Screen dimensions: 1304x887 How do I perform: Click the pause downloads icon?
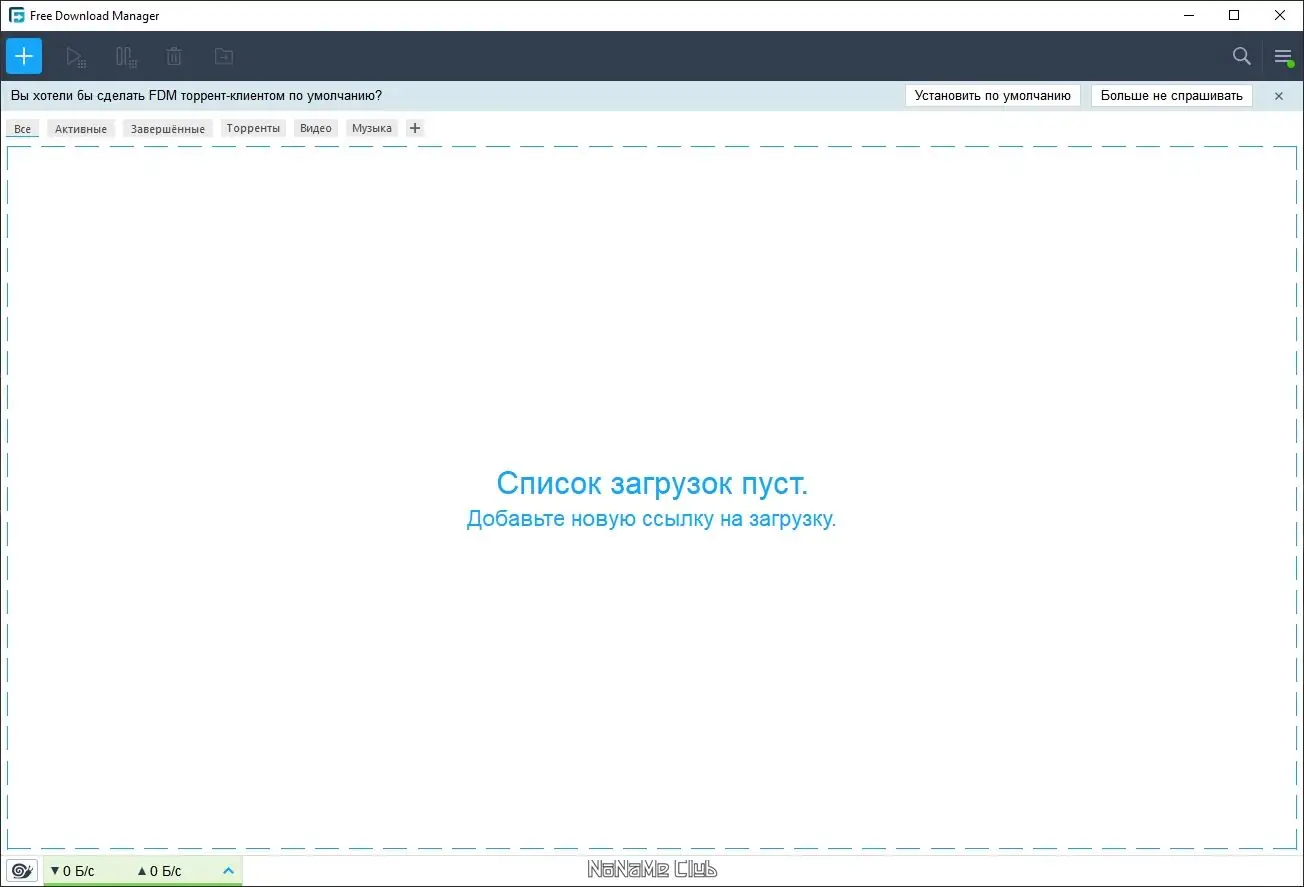click(126, 57)
